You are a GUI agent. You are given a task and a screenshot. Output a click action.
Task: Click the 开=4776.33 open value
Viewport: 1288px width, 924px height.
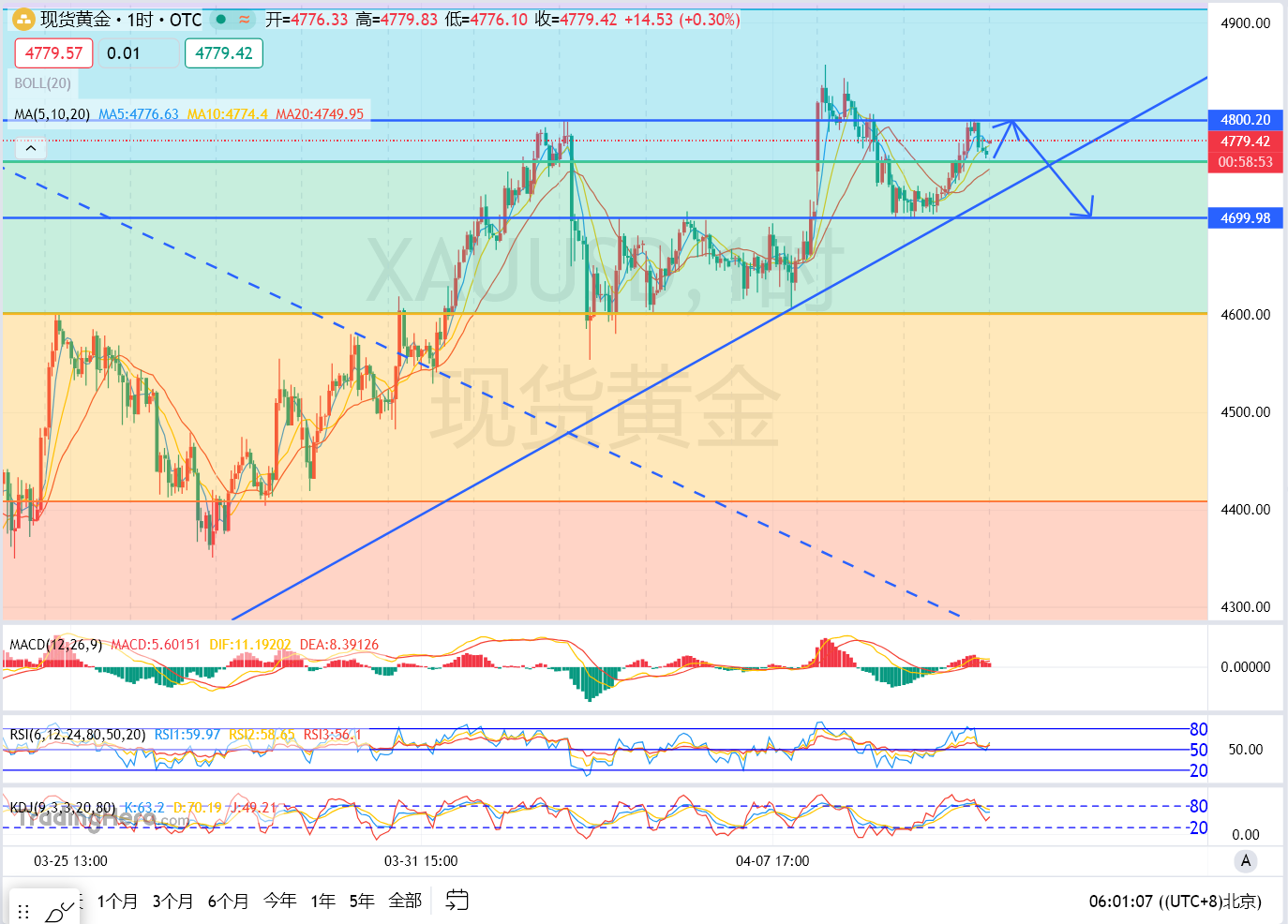307,20
